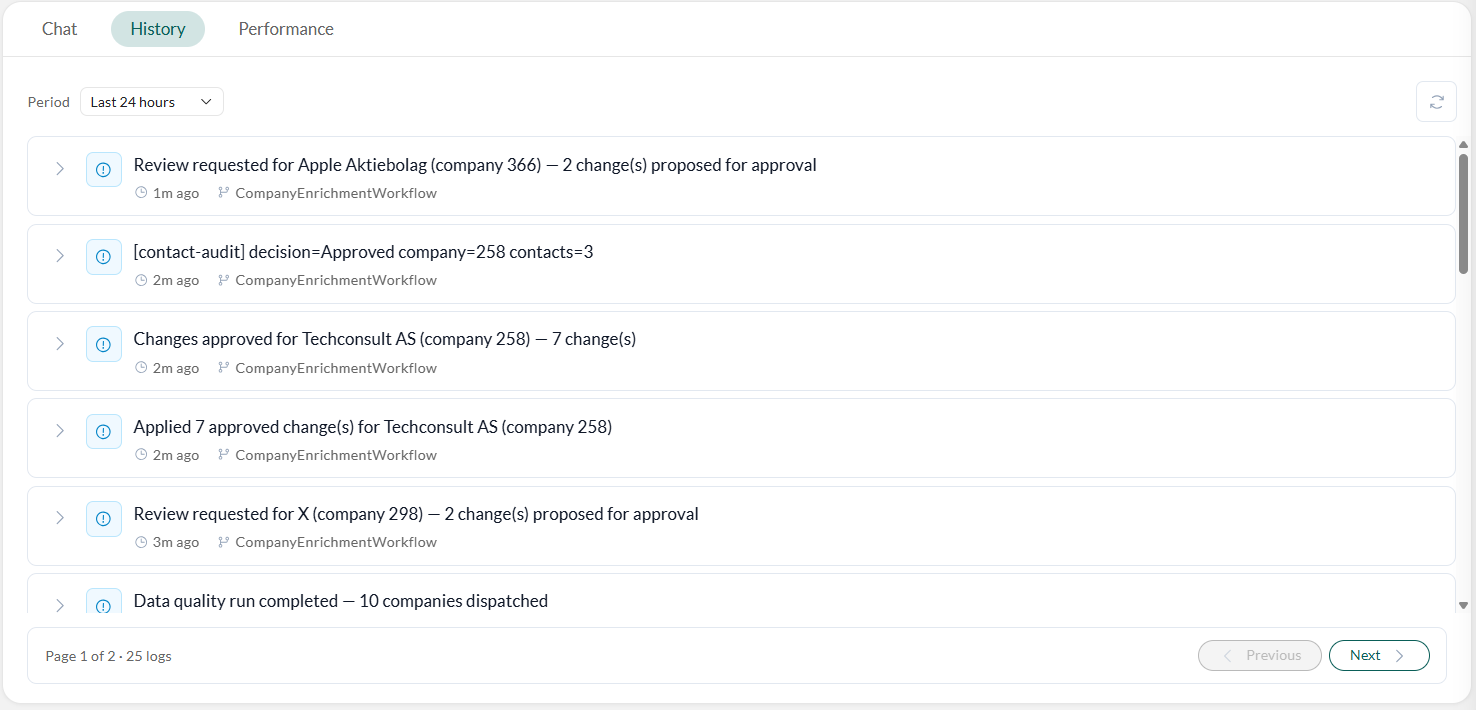
Task: Select the History tab
Action: tap(158, 29)
